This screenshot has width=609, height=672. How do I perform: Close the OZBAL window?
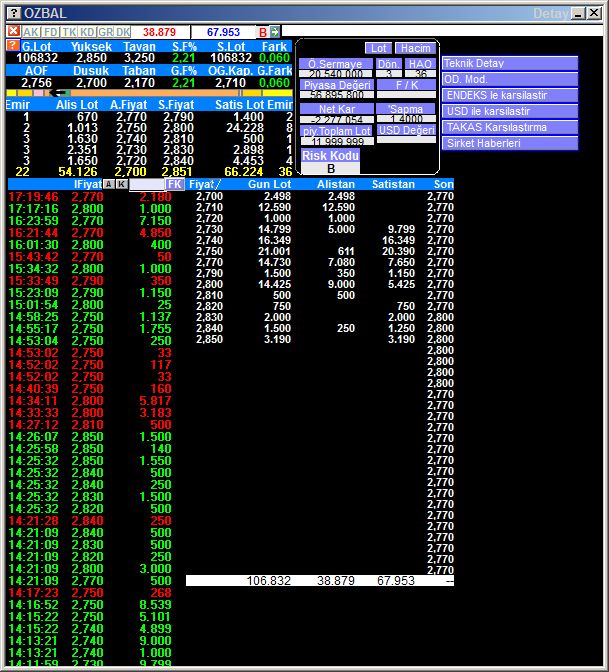pos(594,13)
